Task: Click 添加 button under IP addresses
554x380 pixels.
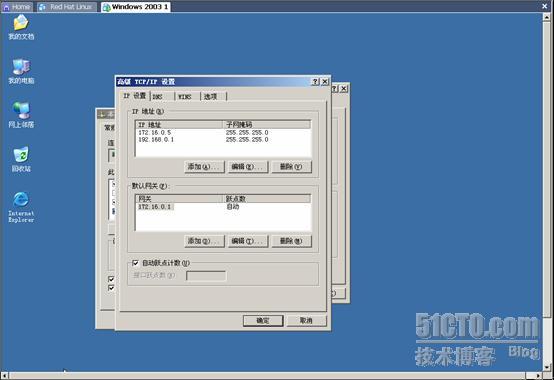Action: click(204, 167)
